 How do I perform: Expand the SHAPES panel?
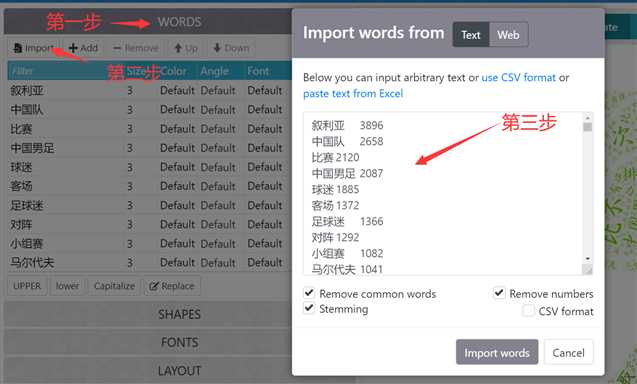pyautogui.click(x=179, y=314)
